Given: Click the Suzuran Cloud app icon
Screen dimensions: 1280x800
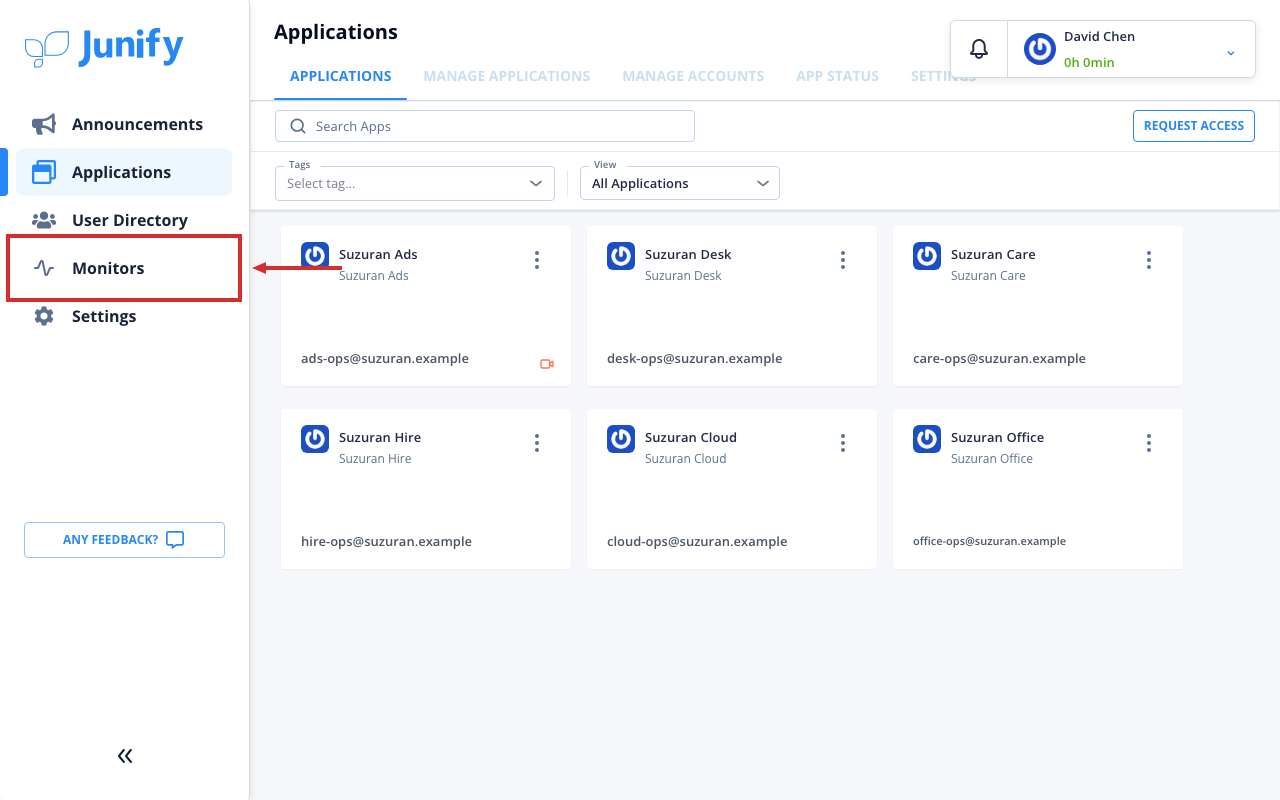Looking at the screenshot, I should point(621,439).
